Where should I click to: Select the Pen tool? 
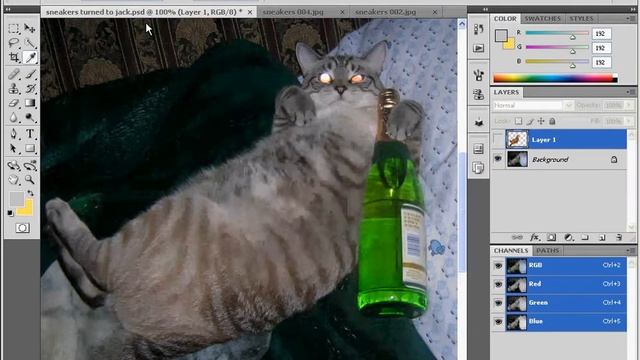tap(14, 133)
